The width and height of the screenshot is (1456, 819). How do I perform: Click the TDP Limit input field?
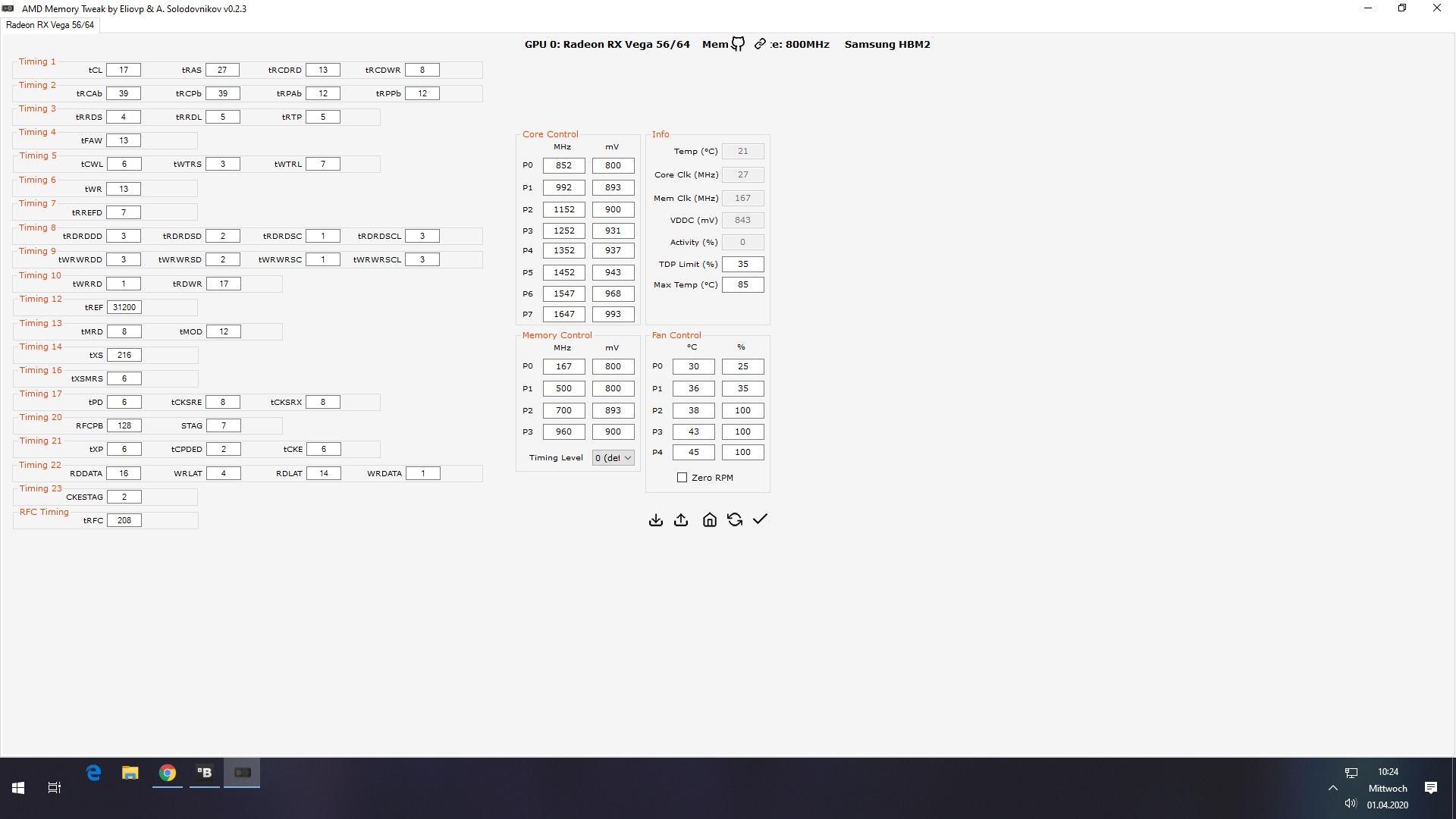pyautogui.click(x=742, y=264)
